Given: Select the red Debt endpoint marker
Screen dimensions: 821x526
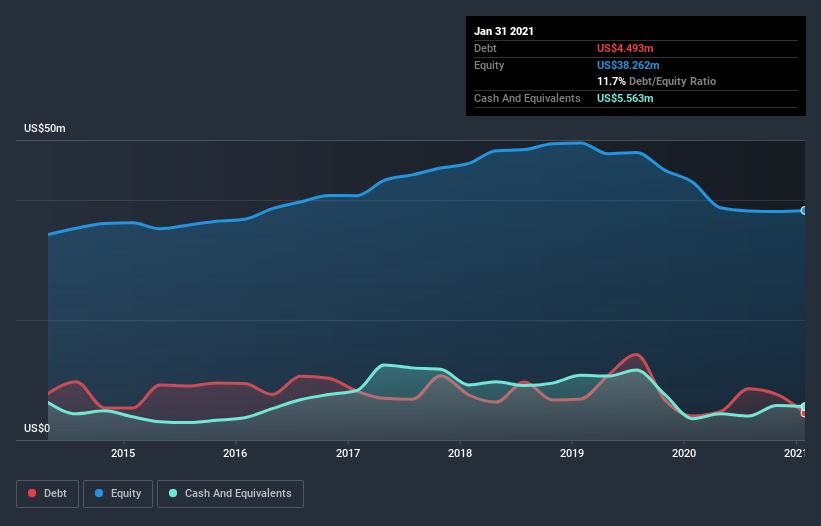Looking at the screenshot, I should pyautogui.click(x=803, y=413).
